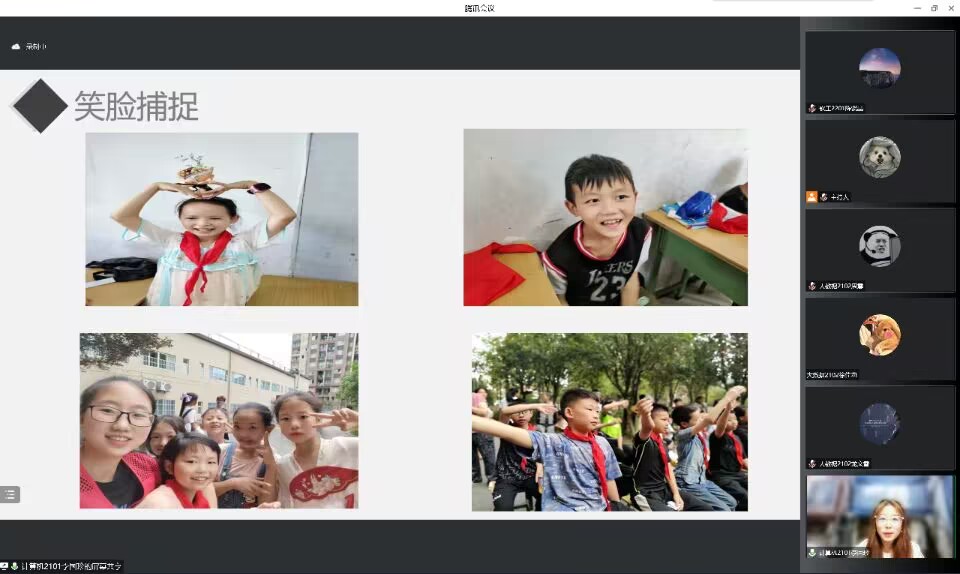The width and height of the screenshot is (960, 574).
Task: Click the first participant's muted microphone icon
Action: coord(812,108)
